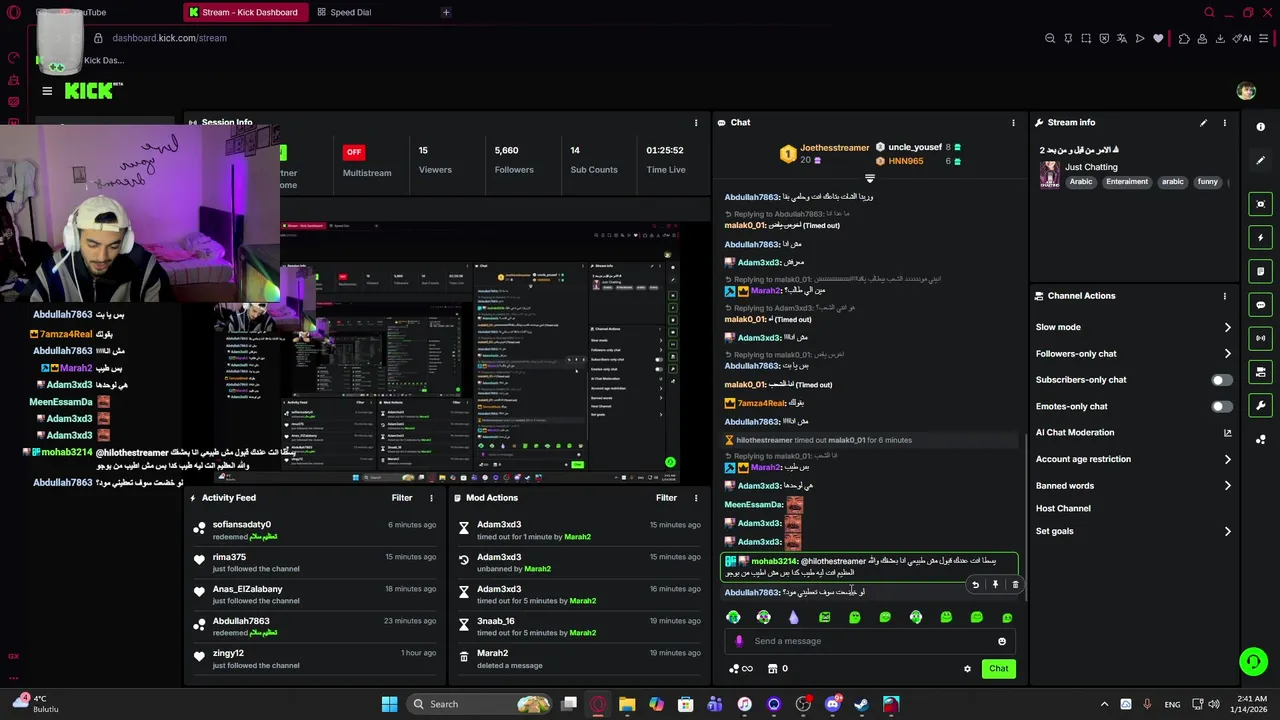This screenshot has width=1280, height=720.
Task: Click the channel points infinity icon
Action: click(x=741, y=669)
